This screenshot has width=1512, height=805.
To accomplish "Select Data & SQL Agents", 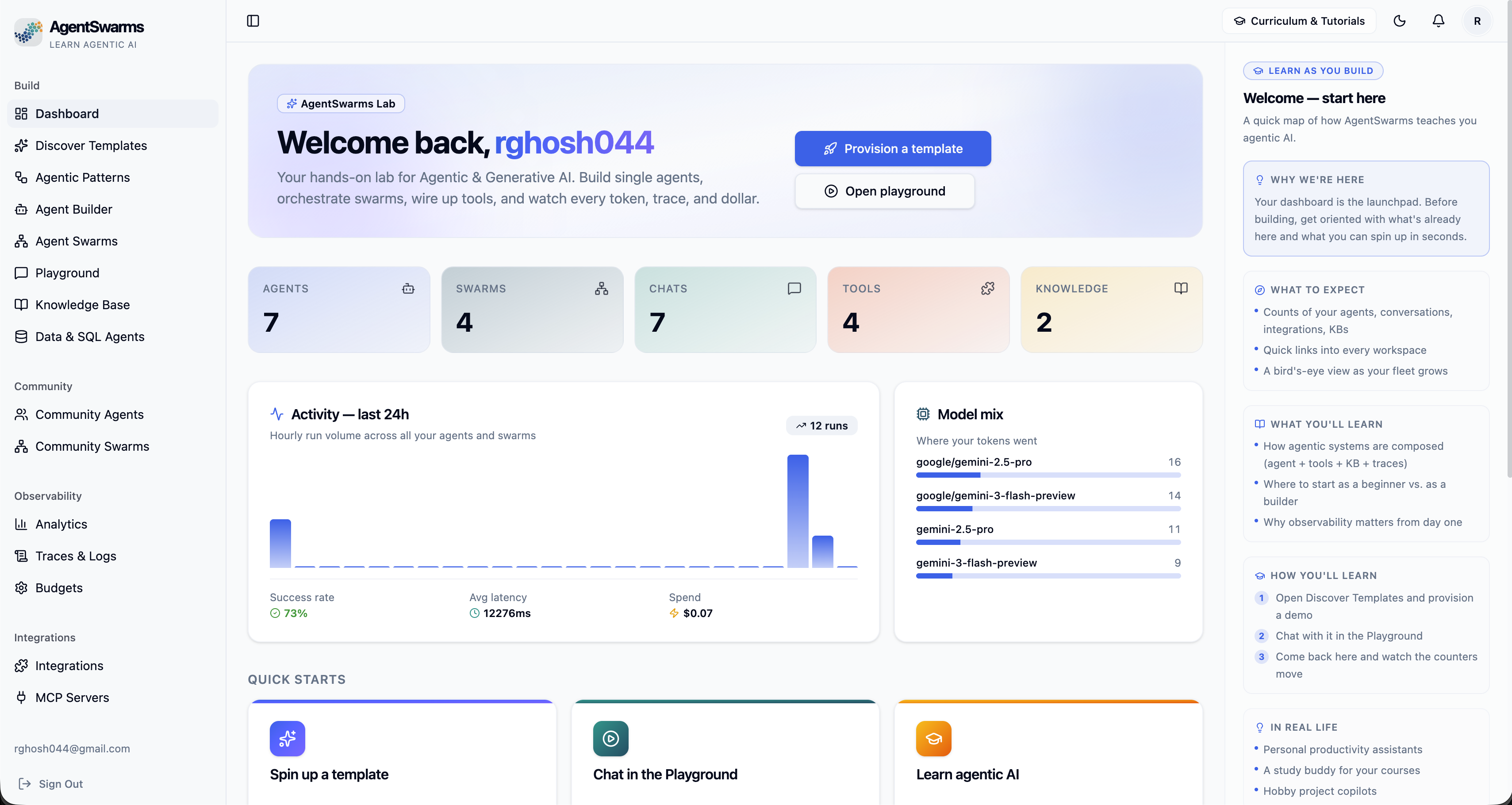I will click(x=89, y=337).
